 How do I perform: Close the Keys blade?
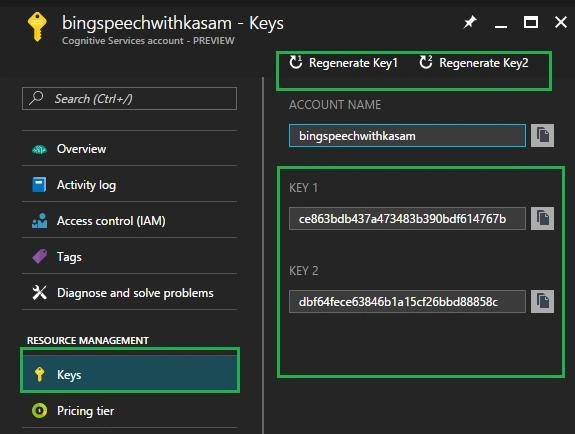561,22
